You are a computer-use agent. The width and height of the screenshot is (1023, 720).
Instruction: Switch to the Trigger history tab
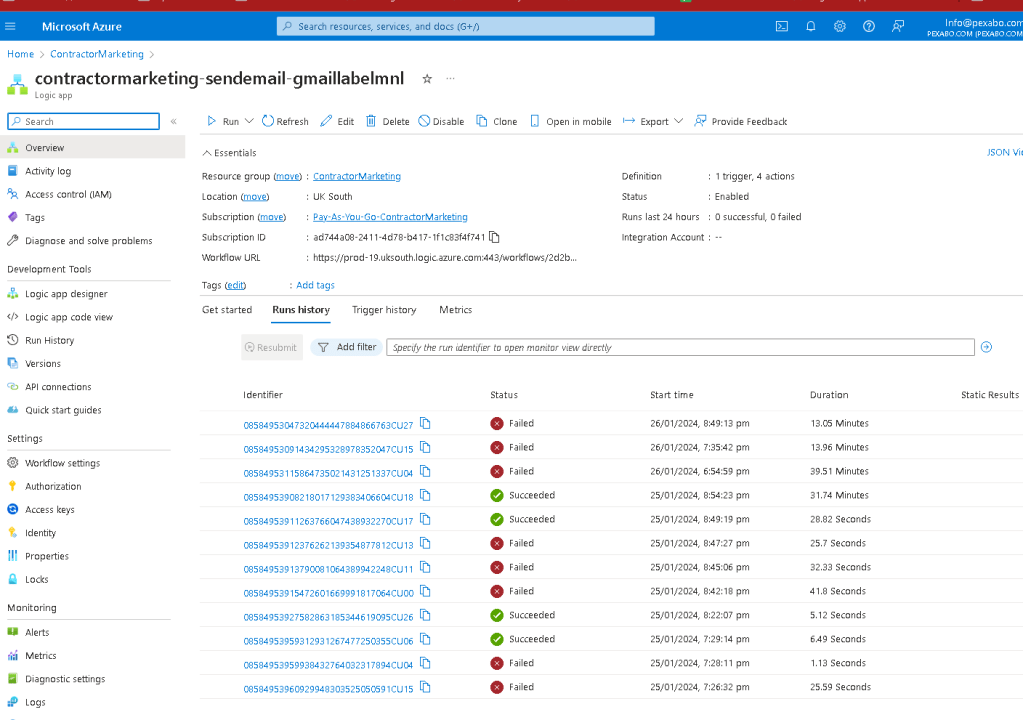[384, 310]
